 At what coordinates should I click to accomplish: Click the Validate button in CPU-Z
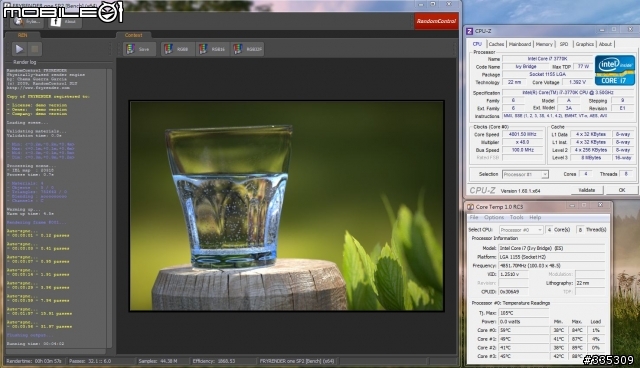(587, 190)
